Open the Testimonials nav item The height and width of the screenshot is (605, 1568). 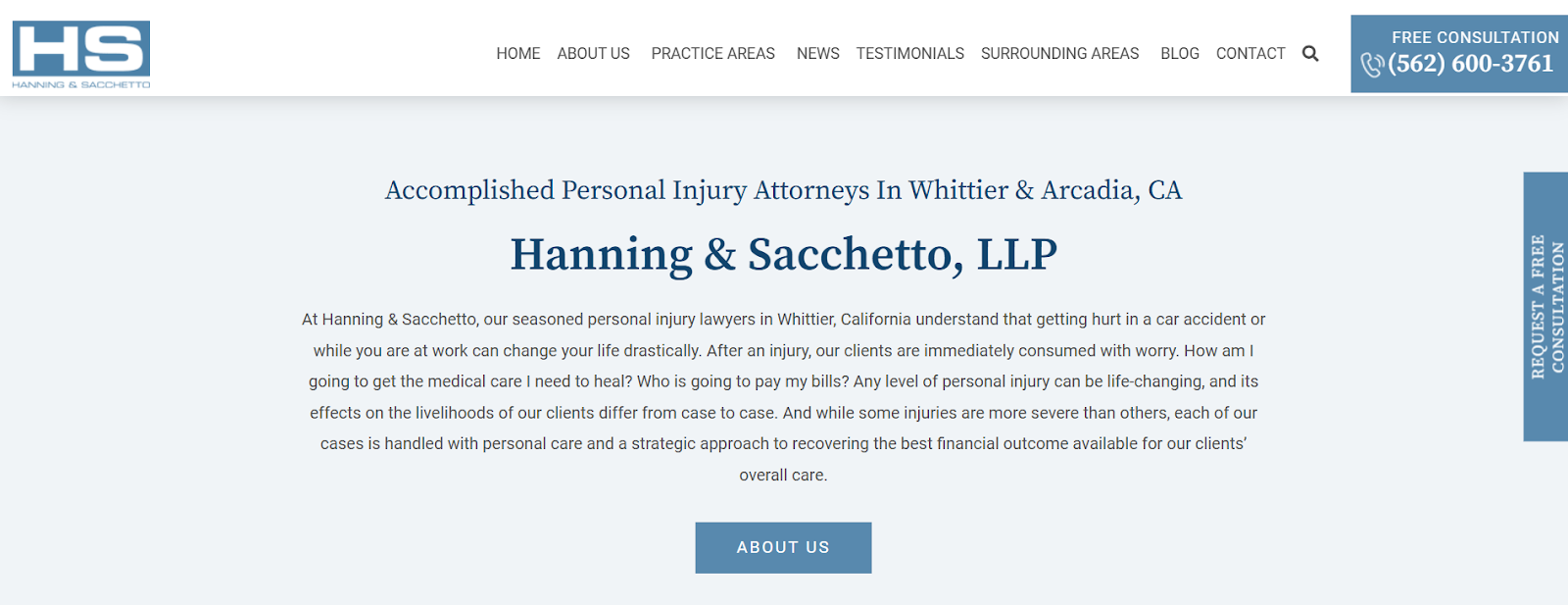[909, 54]
